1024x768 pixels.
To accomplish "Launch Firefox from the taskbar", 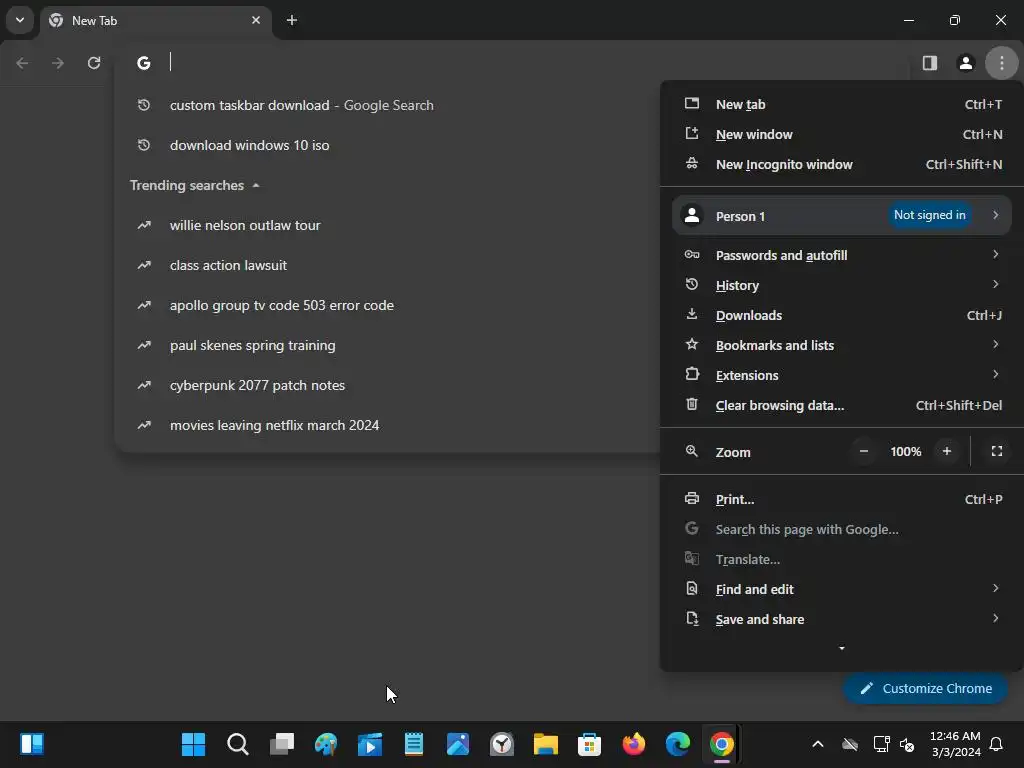I will [x=633, y=744].
